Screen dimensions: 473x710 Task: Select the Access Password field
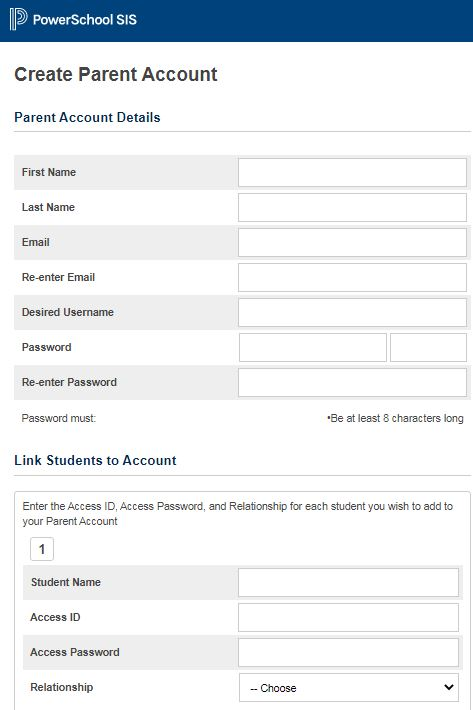click(x=348, y=652)
